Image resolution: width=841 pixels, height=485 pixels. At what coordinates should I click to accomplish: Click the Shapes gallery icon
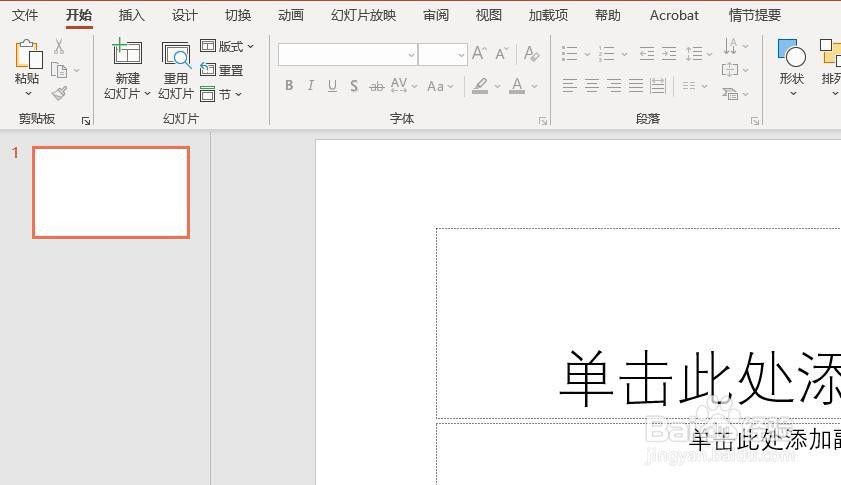(792, 53)
